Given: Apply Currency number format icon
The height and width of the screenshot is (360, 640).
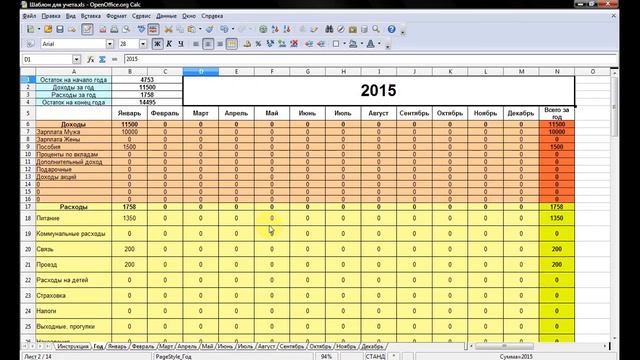Looking at the screenshot, I should pos(247,44).
